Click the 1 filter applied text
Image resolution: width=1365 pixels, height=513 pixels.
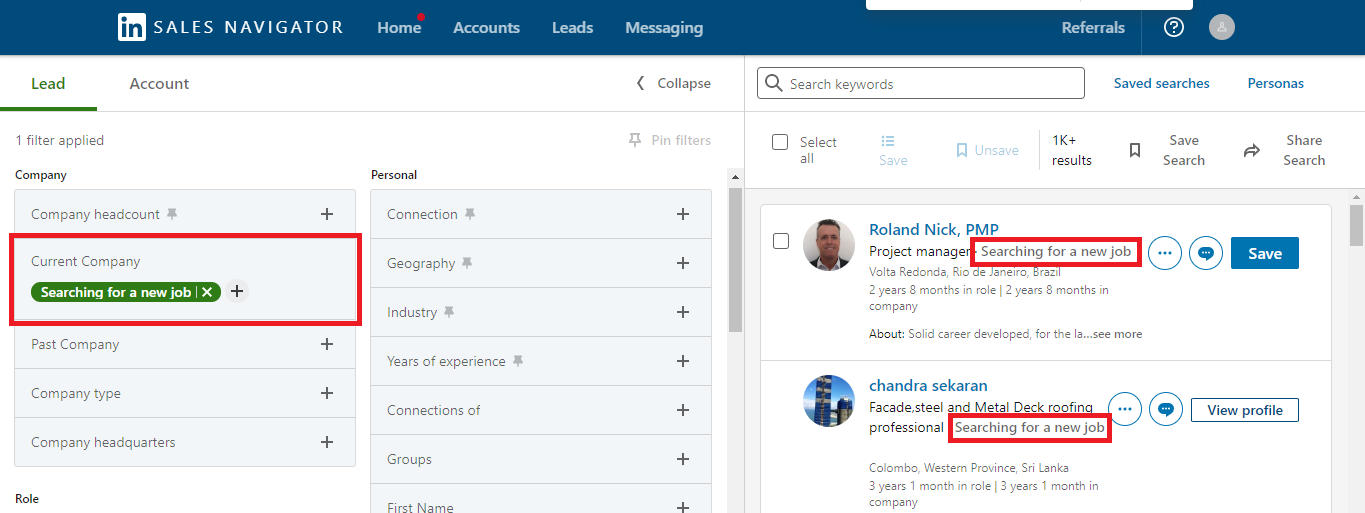pyautogui.click(x=60, y=140)
